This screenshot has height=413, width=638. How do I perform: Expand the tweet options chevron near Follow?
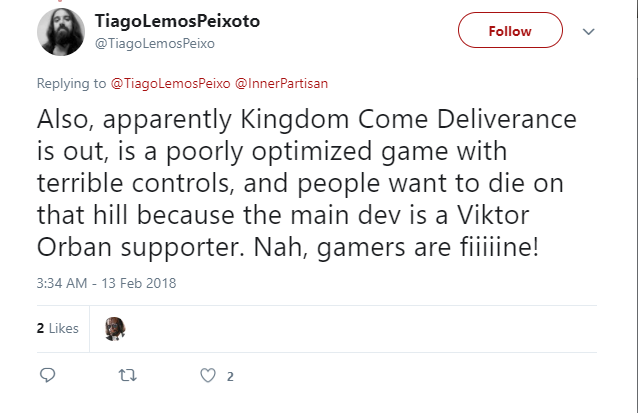coord(588,31)
